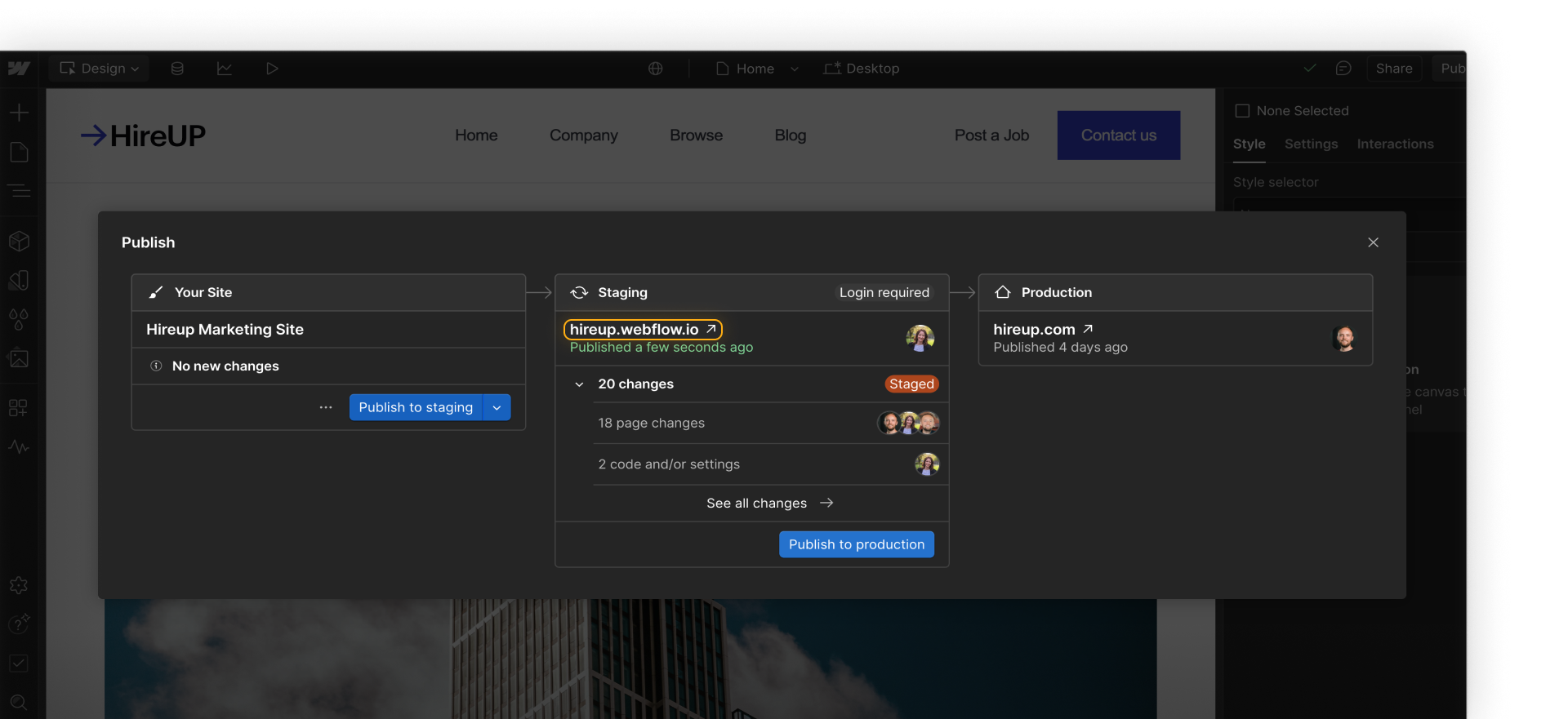Switch to the Settings tab
The width and height of the screenshot is (1568, 719).
point(1311,144)
